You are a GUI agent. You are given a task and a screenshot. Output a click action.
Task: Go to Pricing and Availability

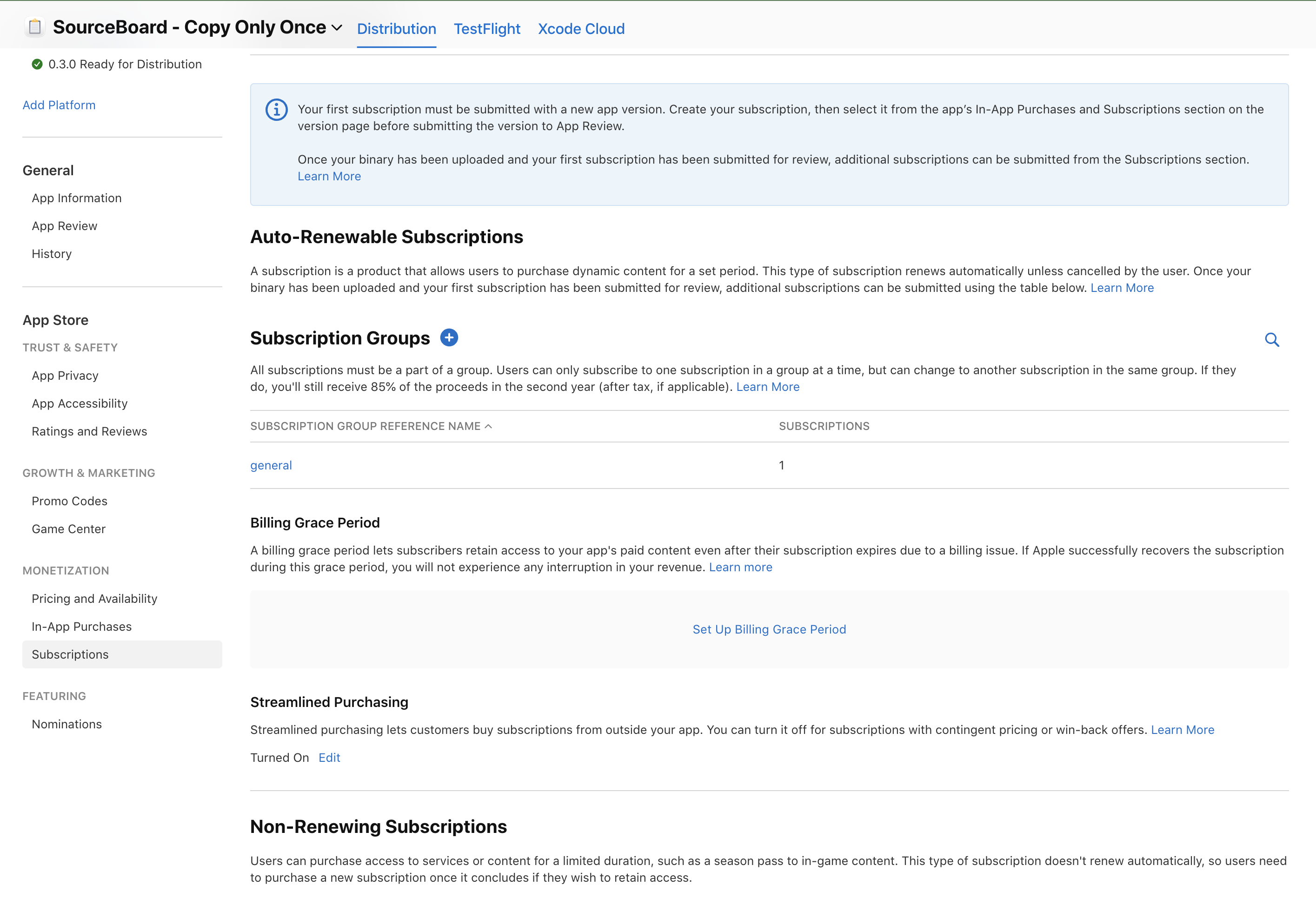(x=94, y=599)
